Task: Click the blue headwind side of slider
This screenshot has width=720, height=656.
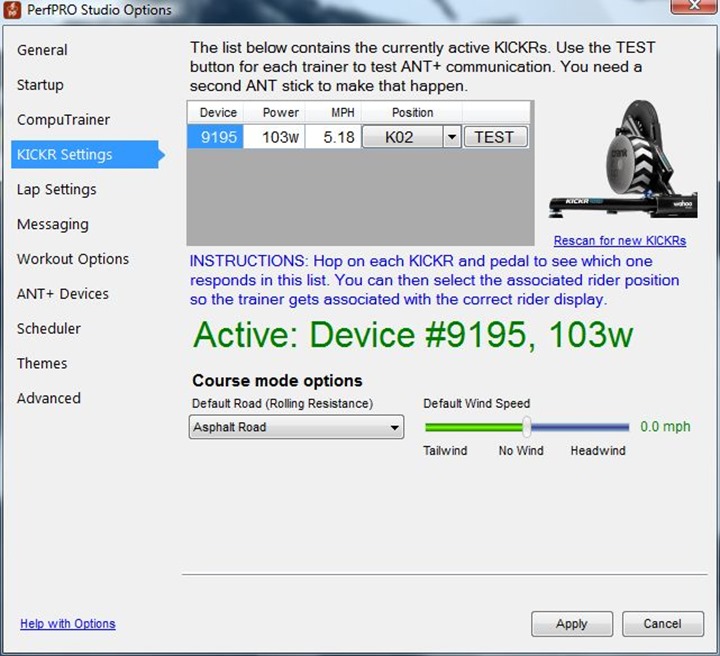Action: [580, 427]
